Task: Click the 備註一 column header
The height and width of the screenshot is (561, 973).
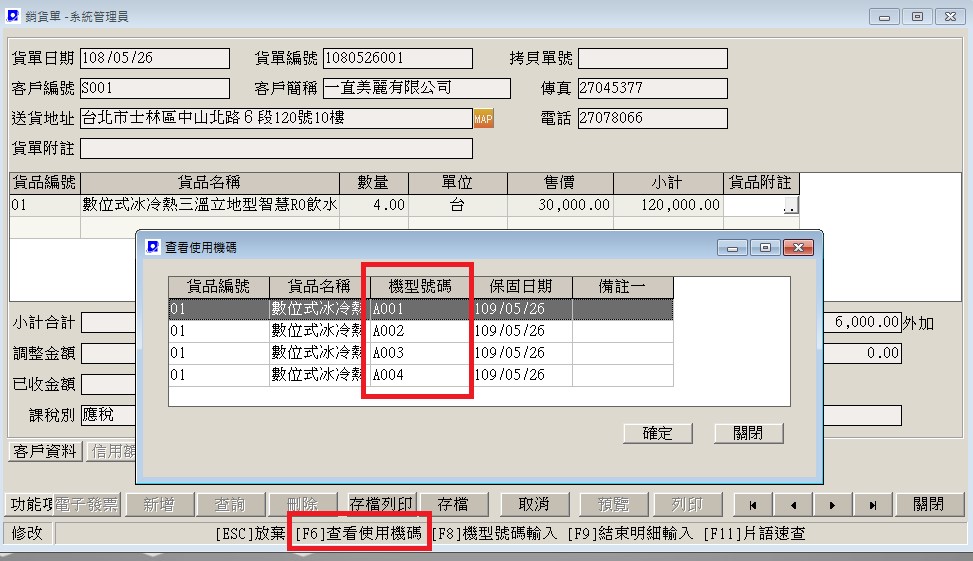Action: tap(622, 287)
